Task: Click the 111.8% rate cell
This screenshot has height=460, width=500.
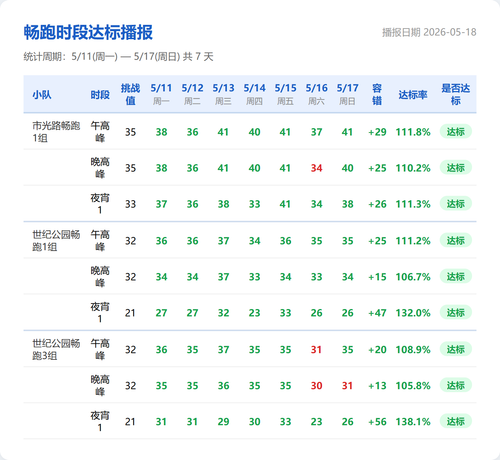Action: (x=413, y=132)
